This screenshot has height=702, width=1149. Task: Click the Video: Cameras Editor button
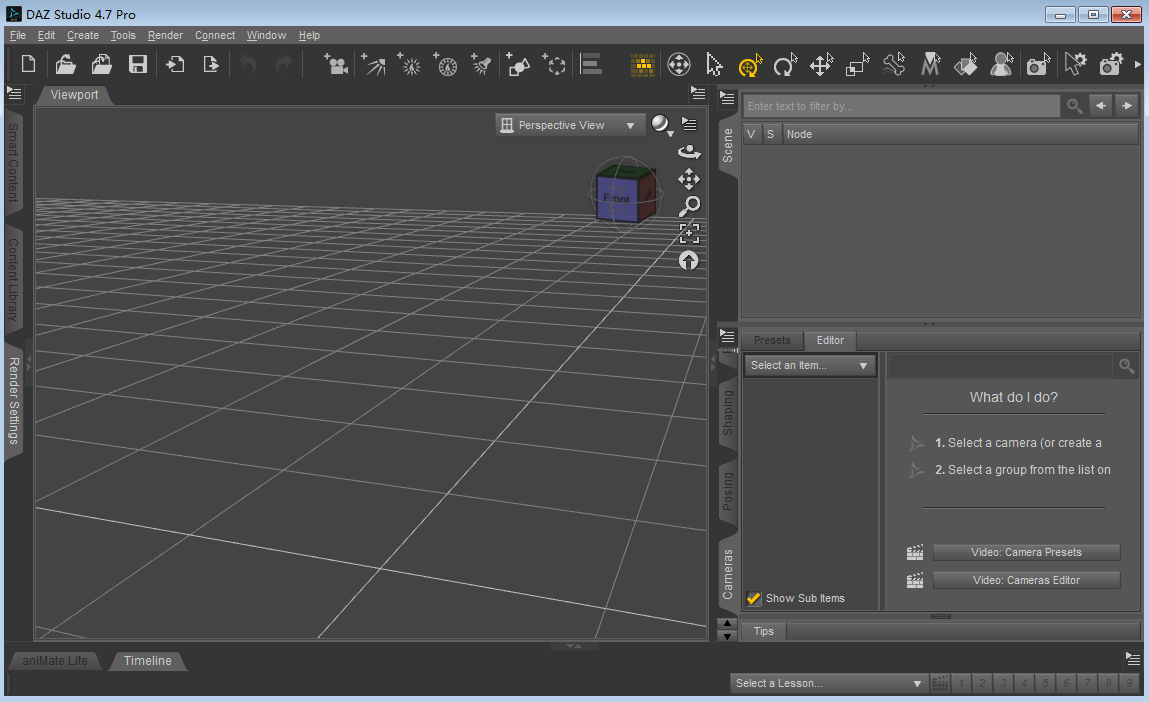(x=1026, y=580)
